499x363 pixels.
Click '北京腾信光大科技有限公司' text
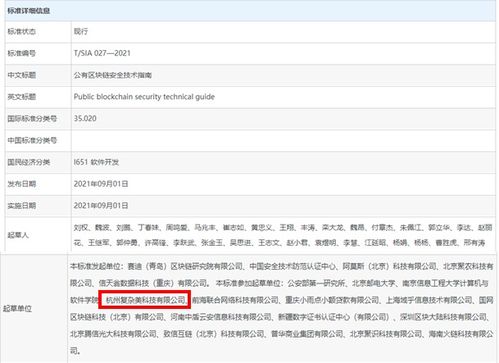113,334
